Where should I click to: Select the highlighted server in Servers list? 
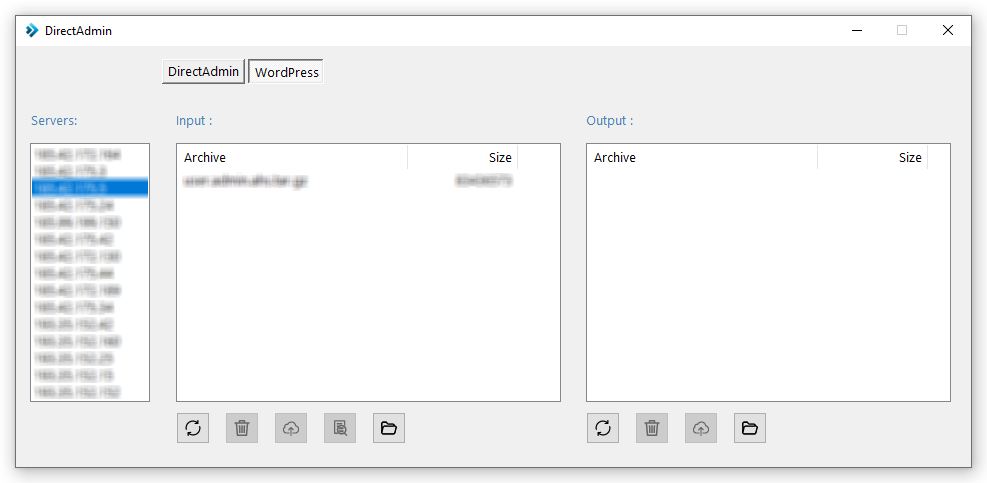pyautogui.click(x=90, y=188)
